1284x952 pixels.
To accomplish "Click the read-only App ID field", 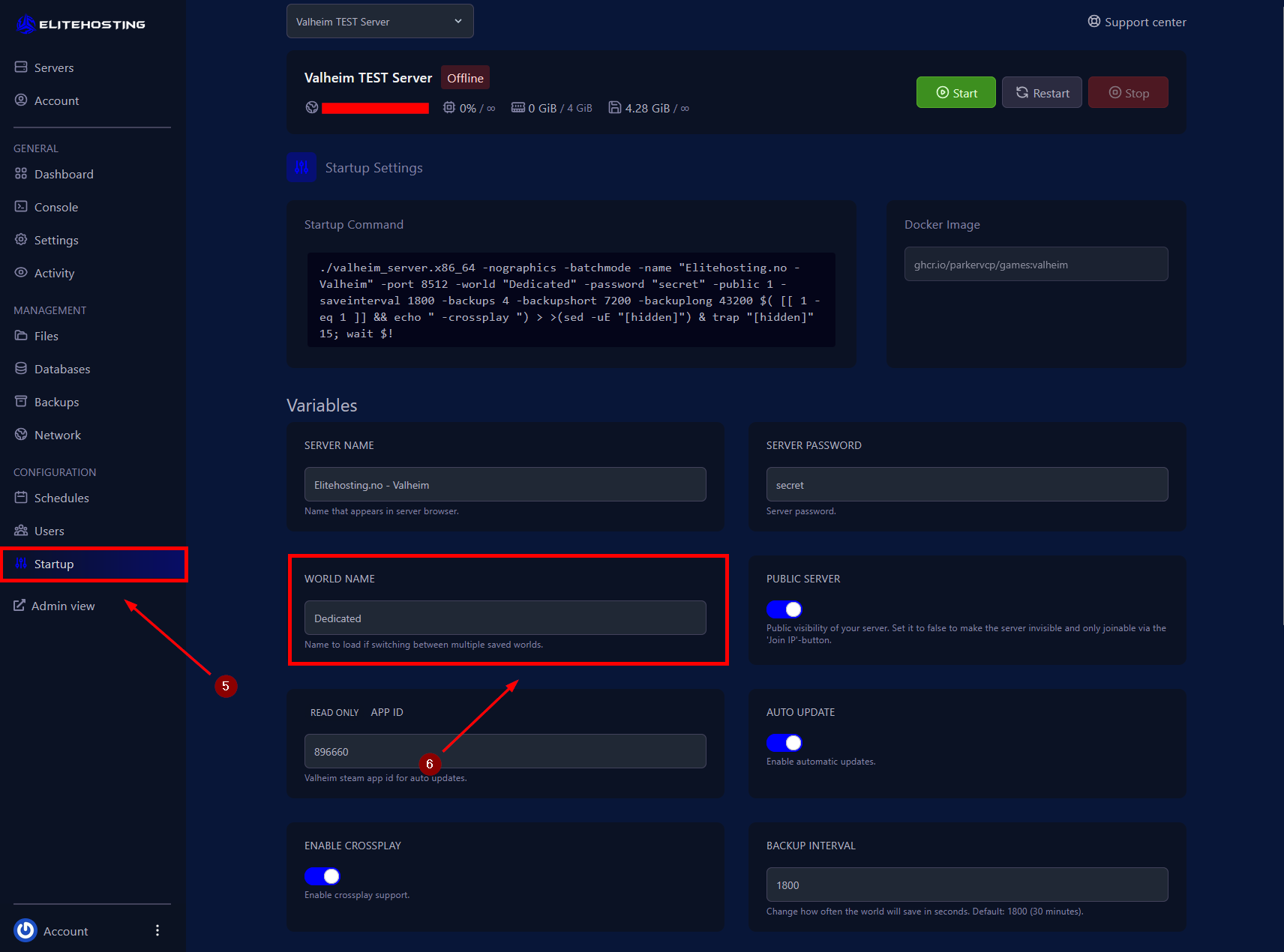I will 505,751.
